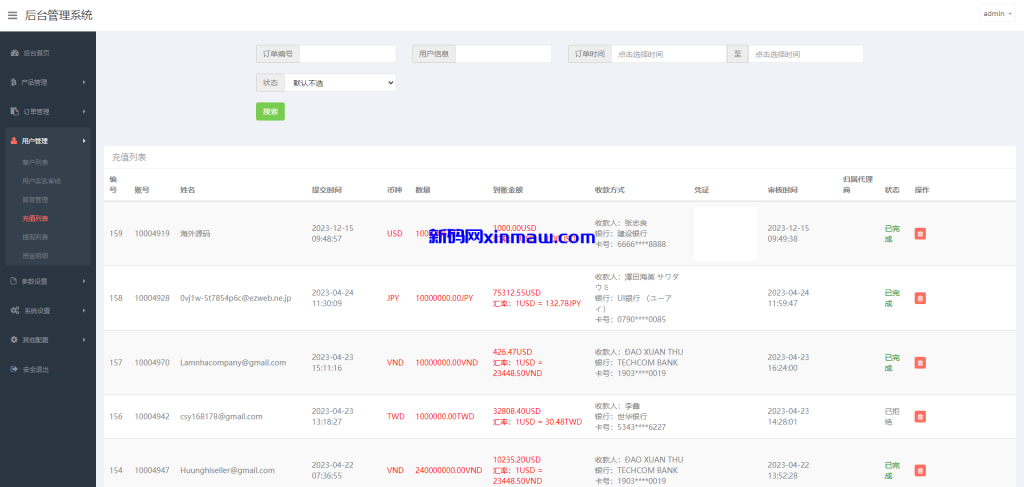Click the green 搜索 button
This screenshot has height=487, width=1024.
270,112
